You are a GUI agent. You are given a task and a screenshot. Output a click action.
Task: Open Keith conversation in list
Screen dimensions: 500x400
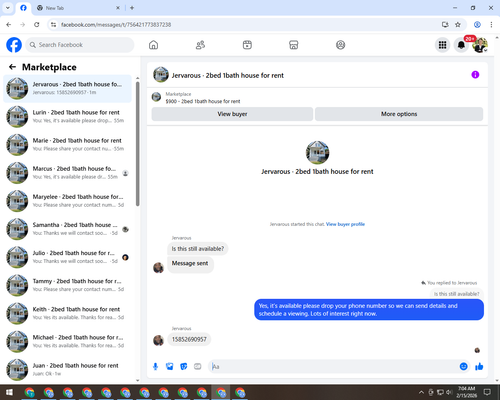click(x=67, y=313)
